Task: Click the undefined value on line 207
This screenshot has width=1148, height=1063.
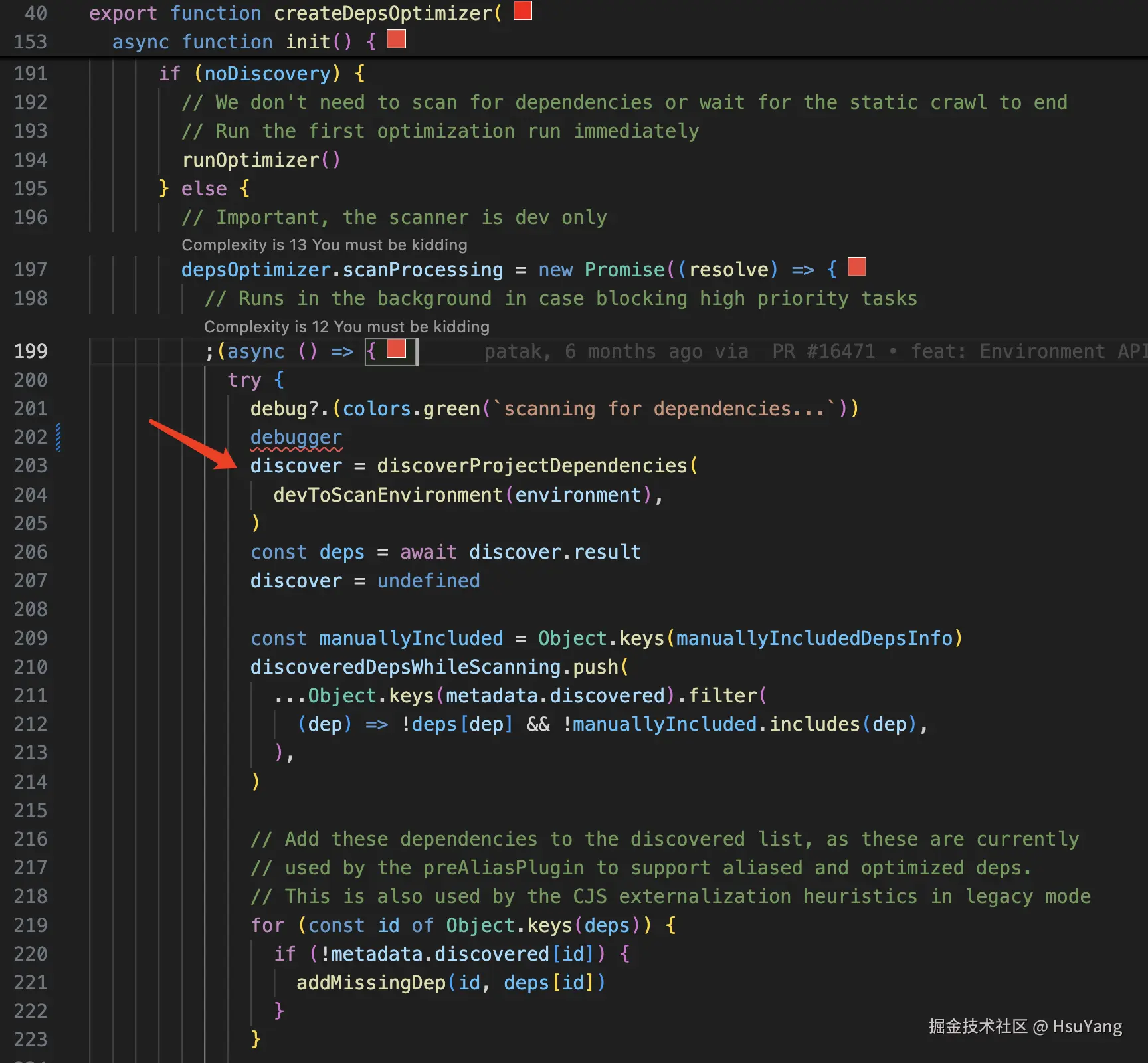Action: 429,581
